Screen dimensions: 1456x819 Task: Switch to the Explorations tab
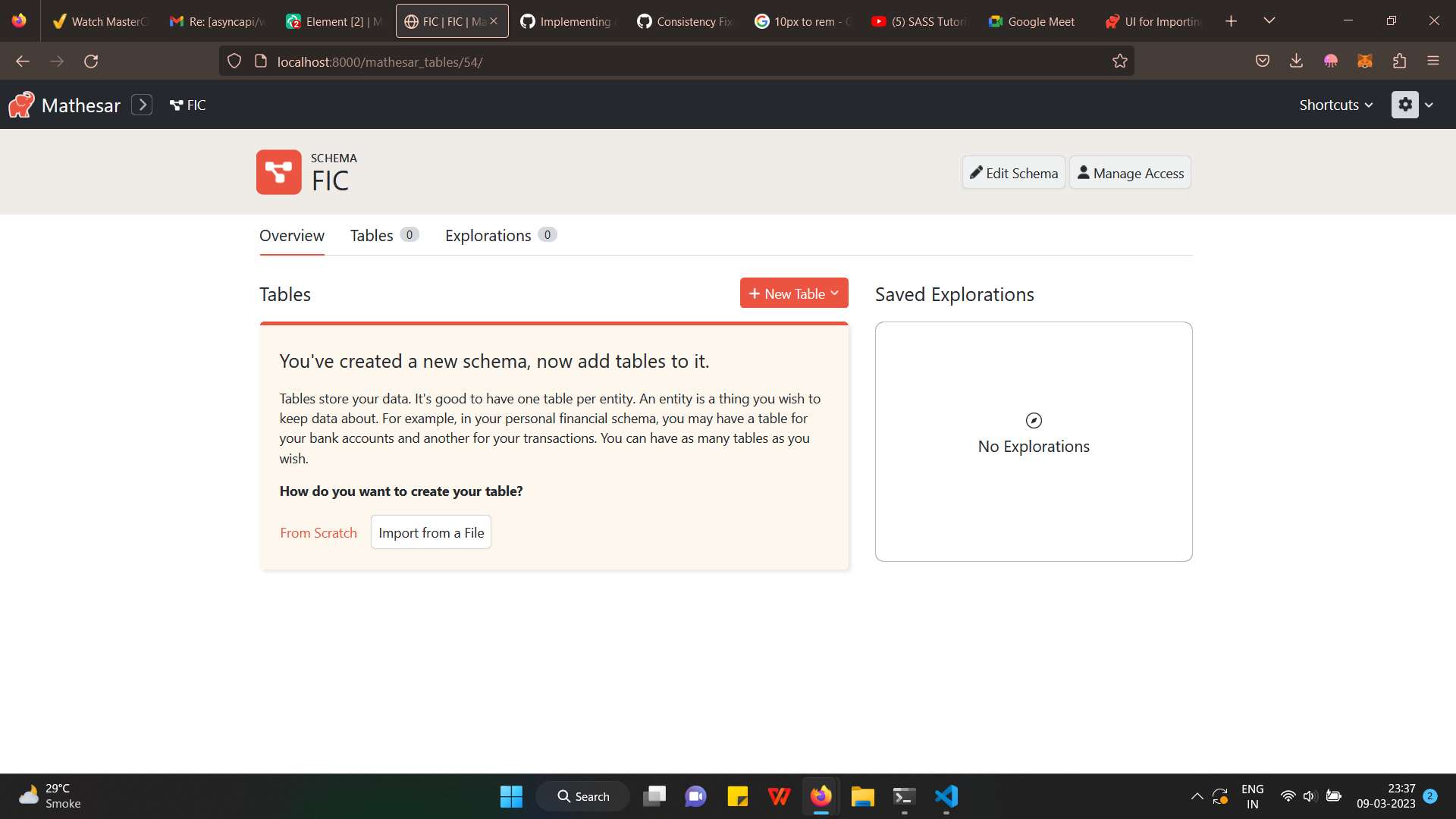tap(488, 235)
